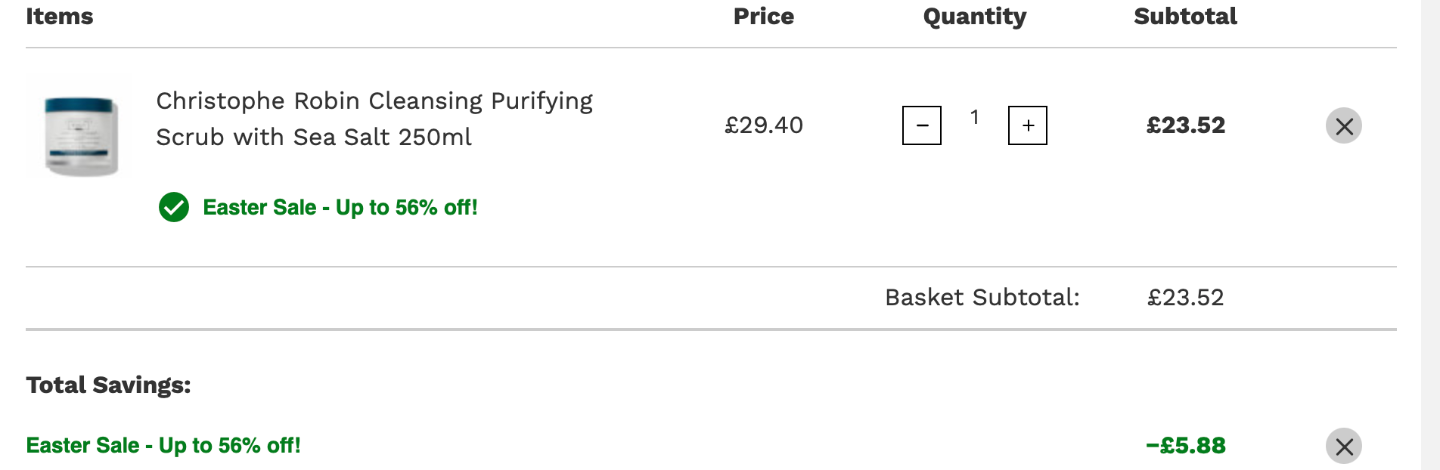Image resolution: width=1440 pixels, height=470 pixels.
Task: Remove Christophe Robin scrub from basket
Action: coord(1344,126)
